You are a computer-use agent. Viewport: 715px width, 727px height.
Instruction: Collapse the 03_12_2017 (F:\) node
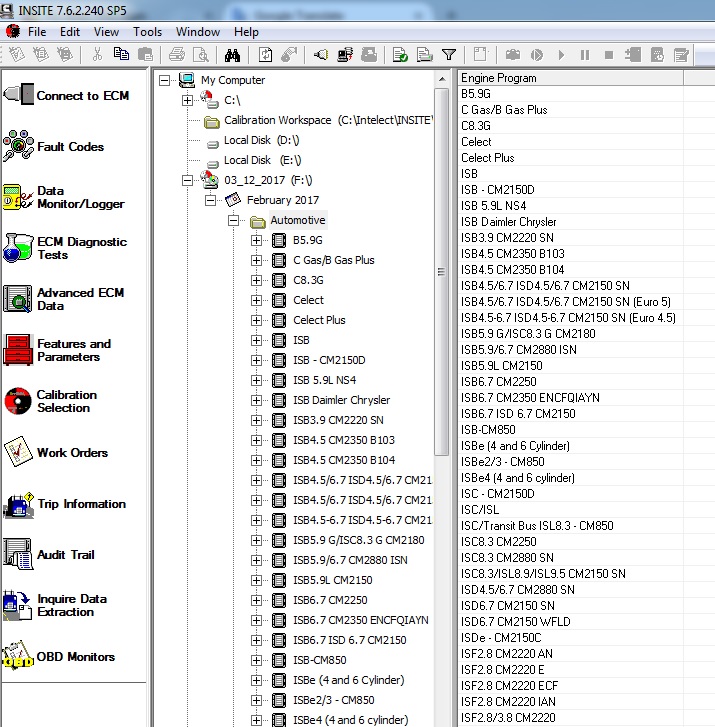pos(187,180)
